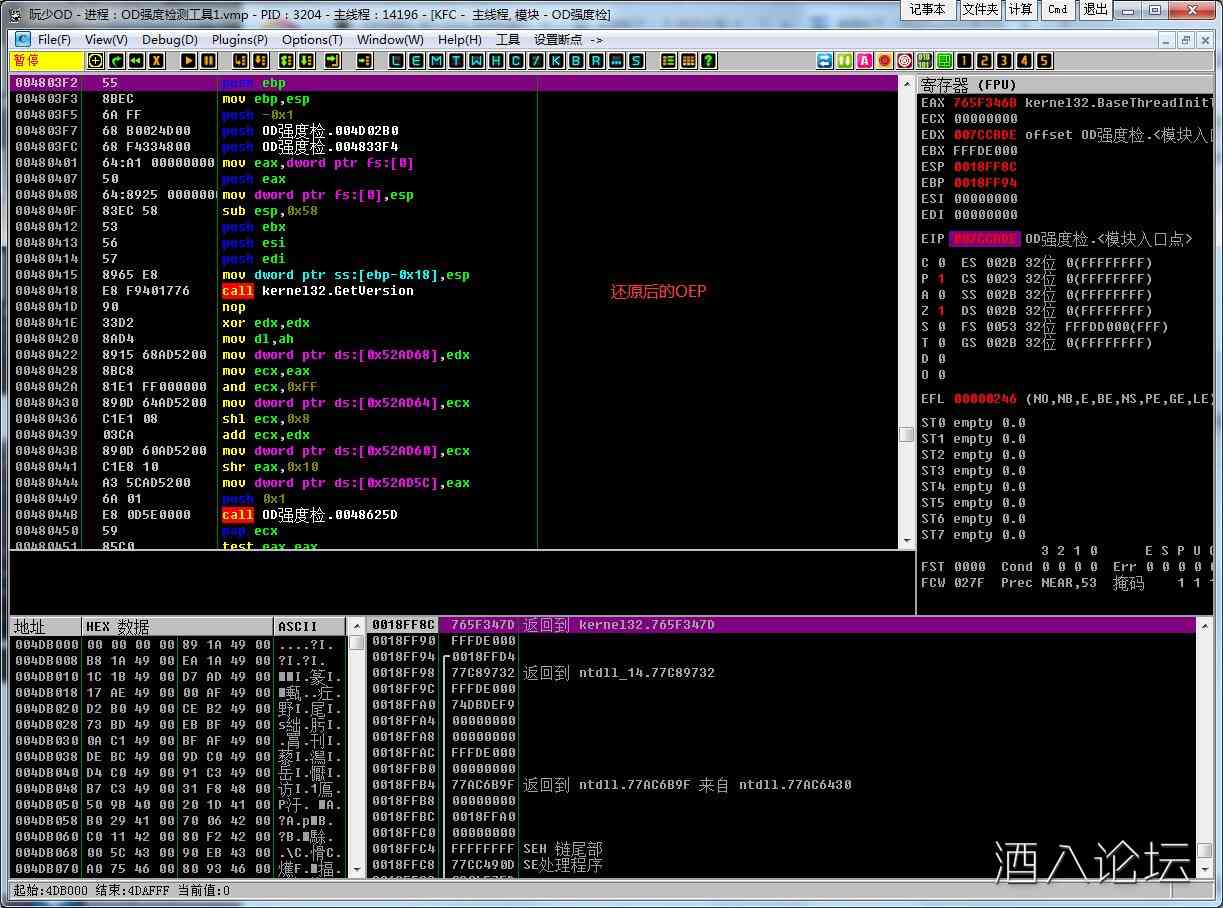This screenshot has width=1223, height=908.
Task: Select numbered toolbar button 3
Action: point(1005,61)
